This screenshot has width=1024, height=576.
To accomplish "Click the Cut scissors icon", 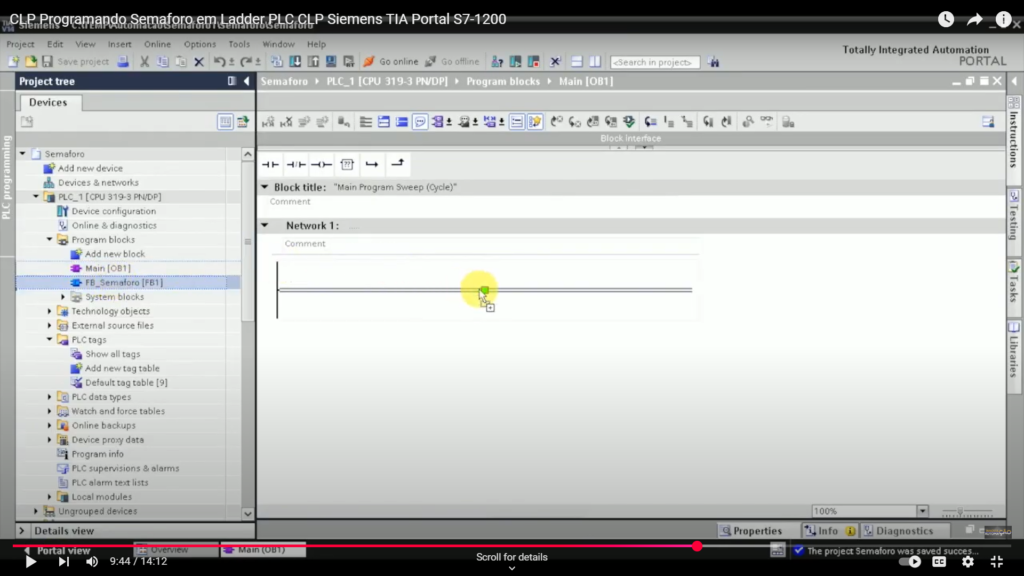I will tap(144, 62).
